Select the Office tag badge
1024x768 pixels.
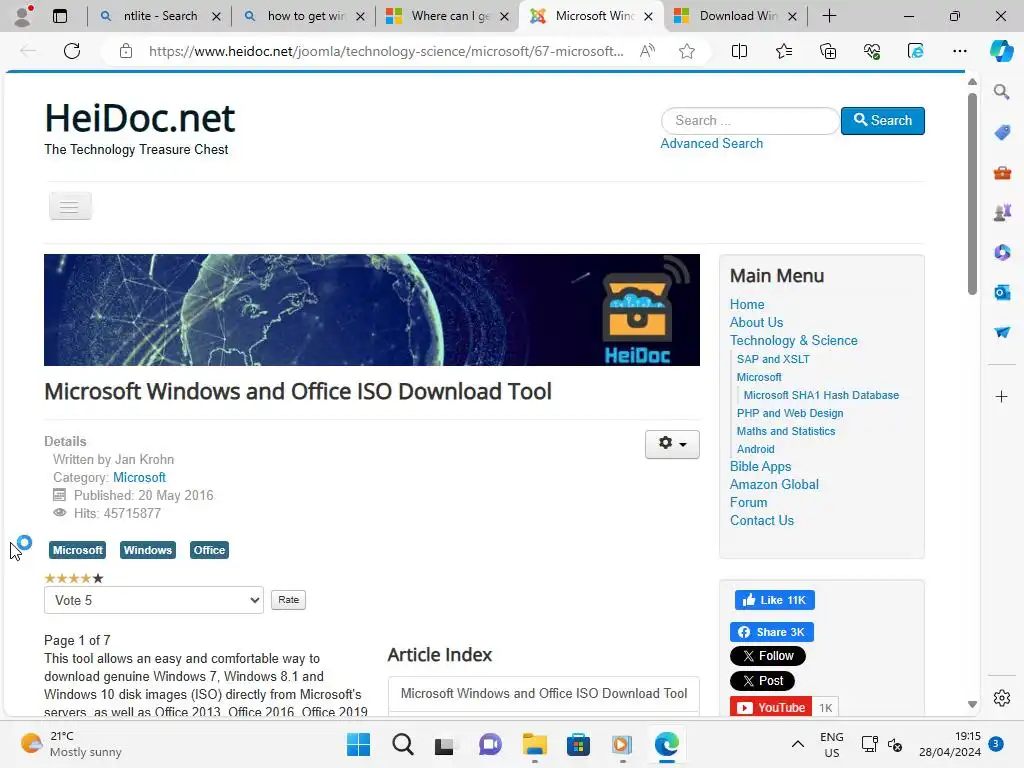pos(209,550)
